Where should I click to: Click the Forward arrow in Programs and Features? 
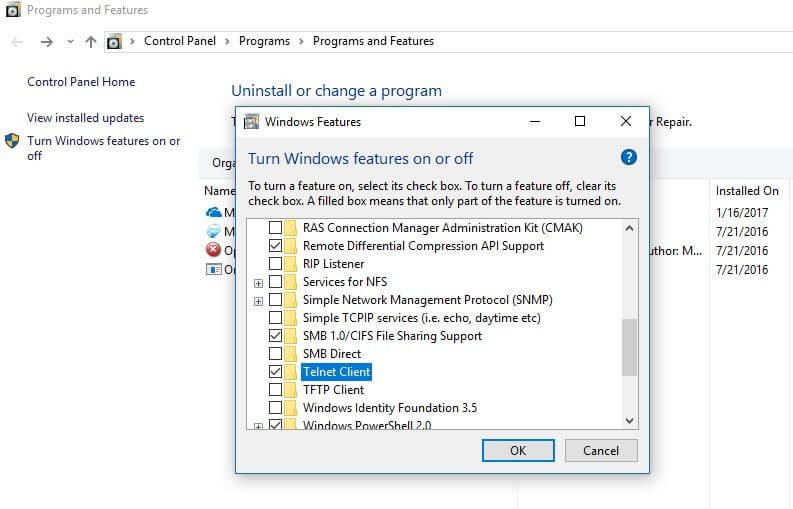(x=47, y=41)
